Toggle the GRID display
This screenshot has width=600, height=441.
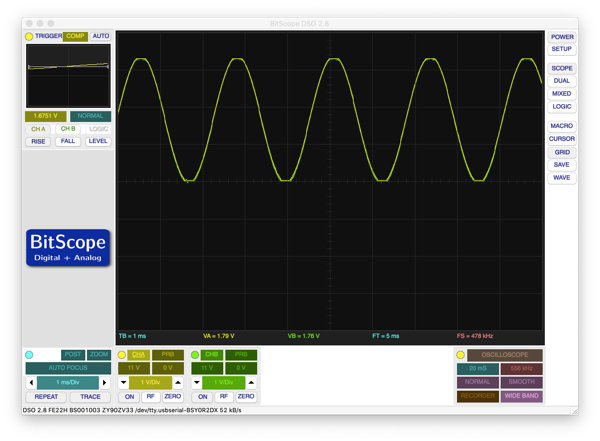point(562,152)
